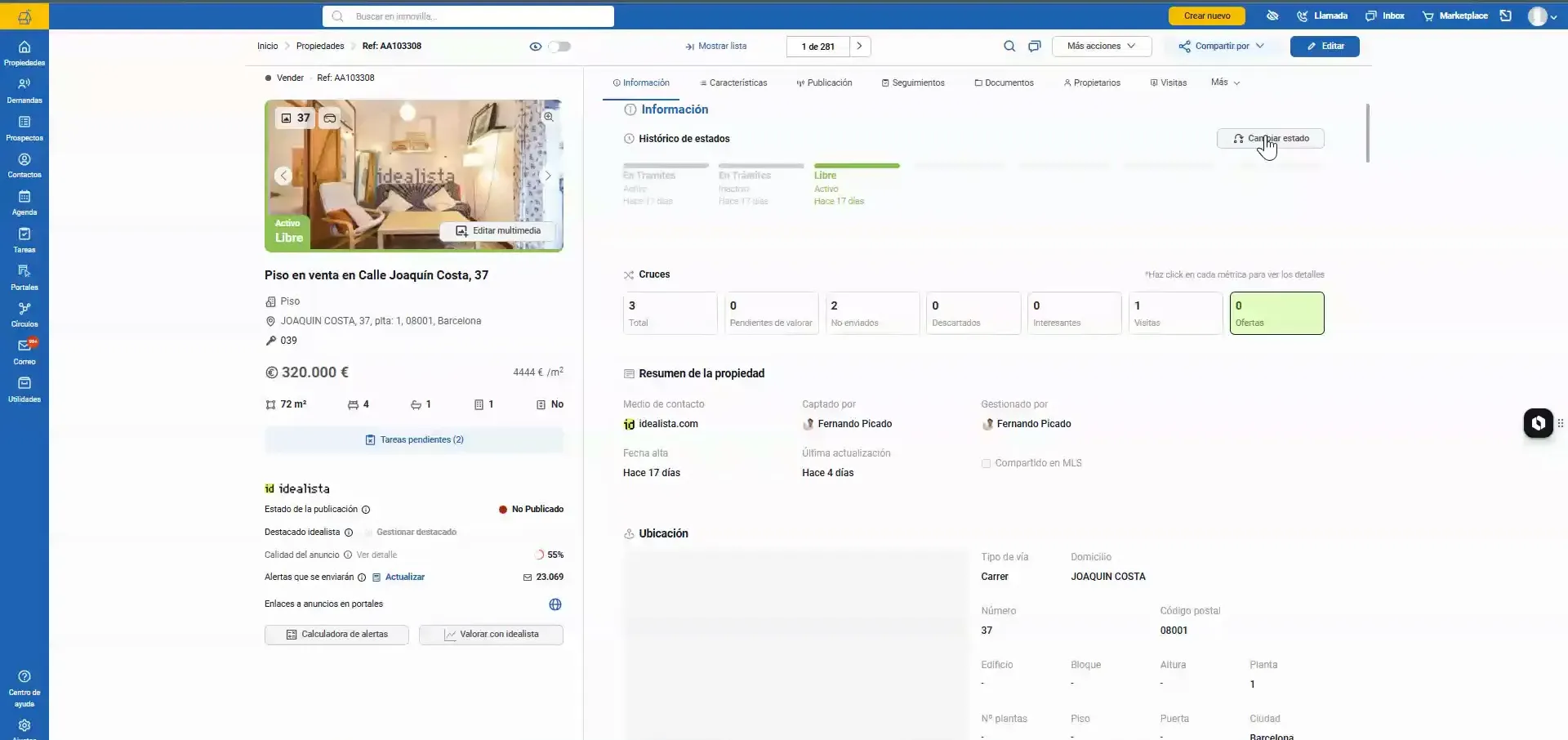
Task: Open Inbox in top bar
Action: (x=1386, y=16)
